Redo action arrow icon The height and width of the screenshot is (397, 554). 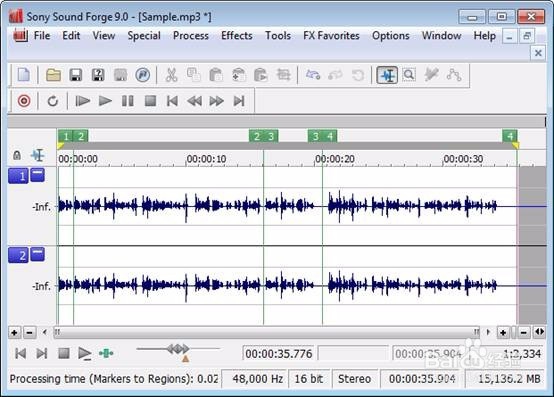(x=335, y=75)
